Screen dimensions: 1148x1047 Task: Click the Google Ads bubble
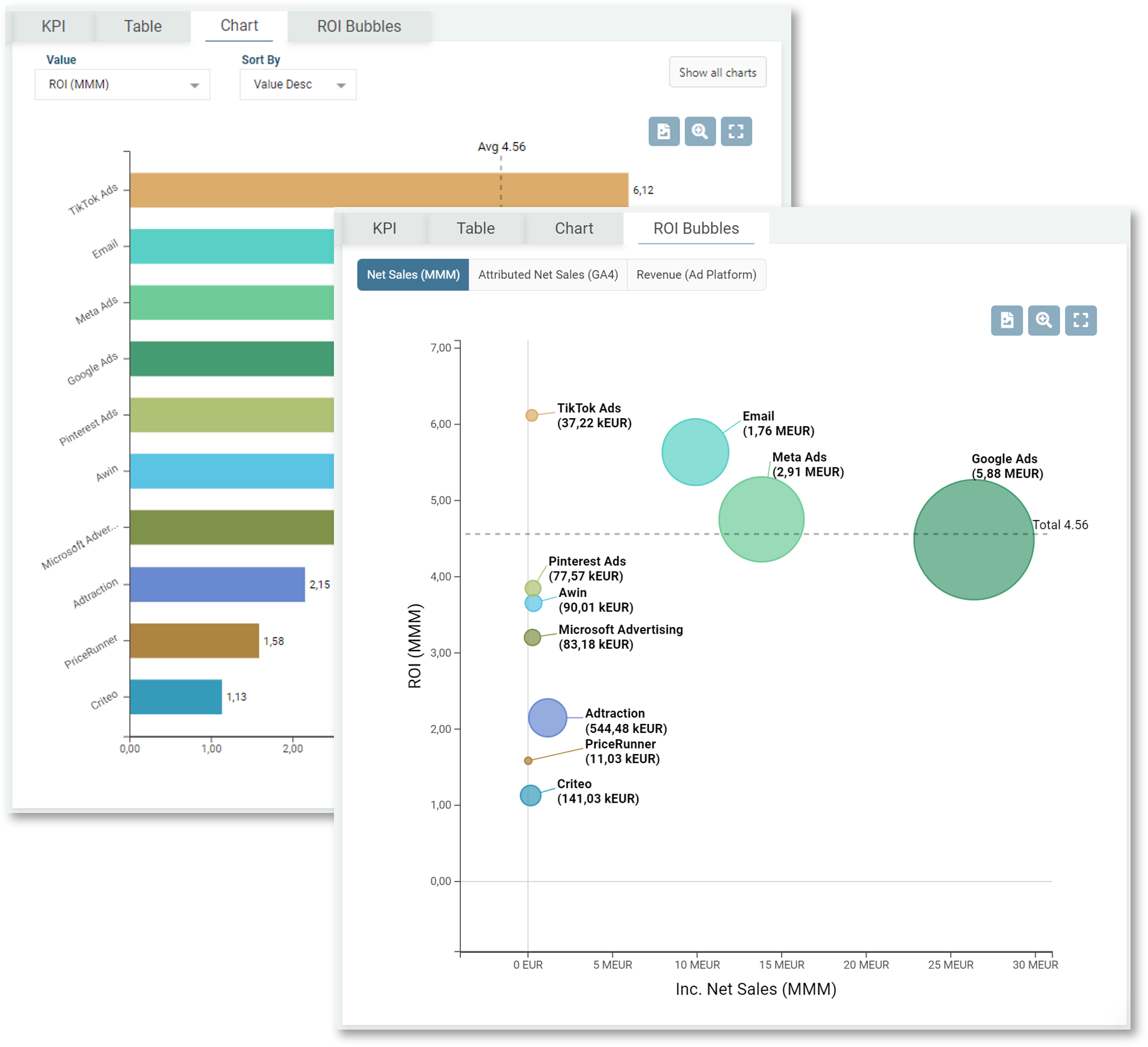[974, 540]
